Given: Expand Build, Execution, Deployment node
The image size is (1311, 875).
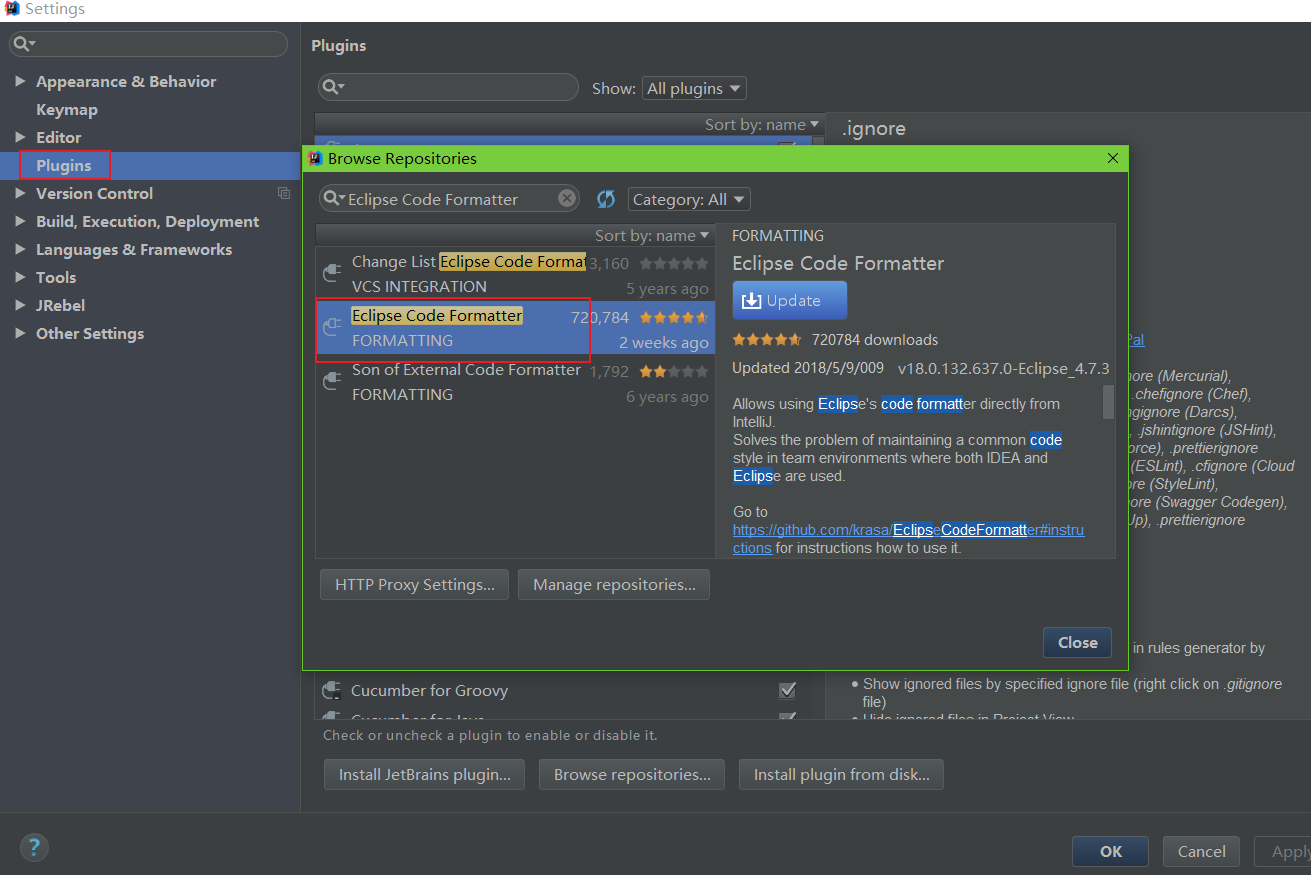Looking at the screenshot, I should coord(20,221).
